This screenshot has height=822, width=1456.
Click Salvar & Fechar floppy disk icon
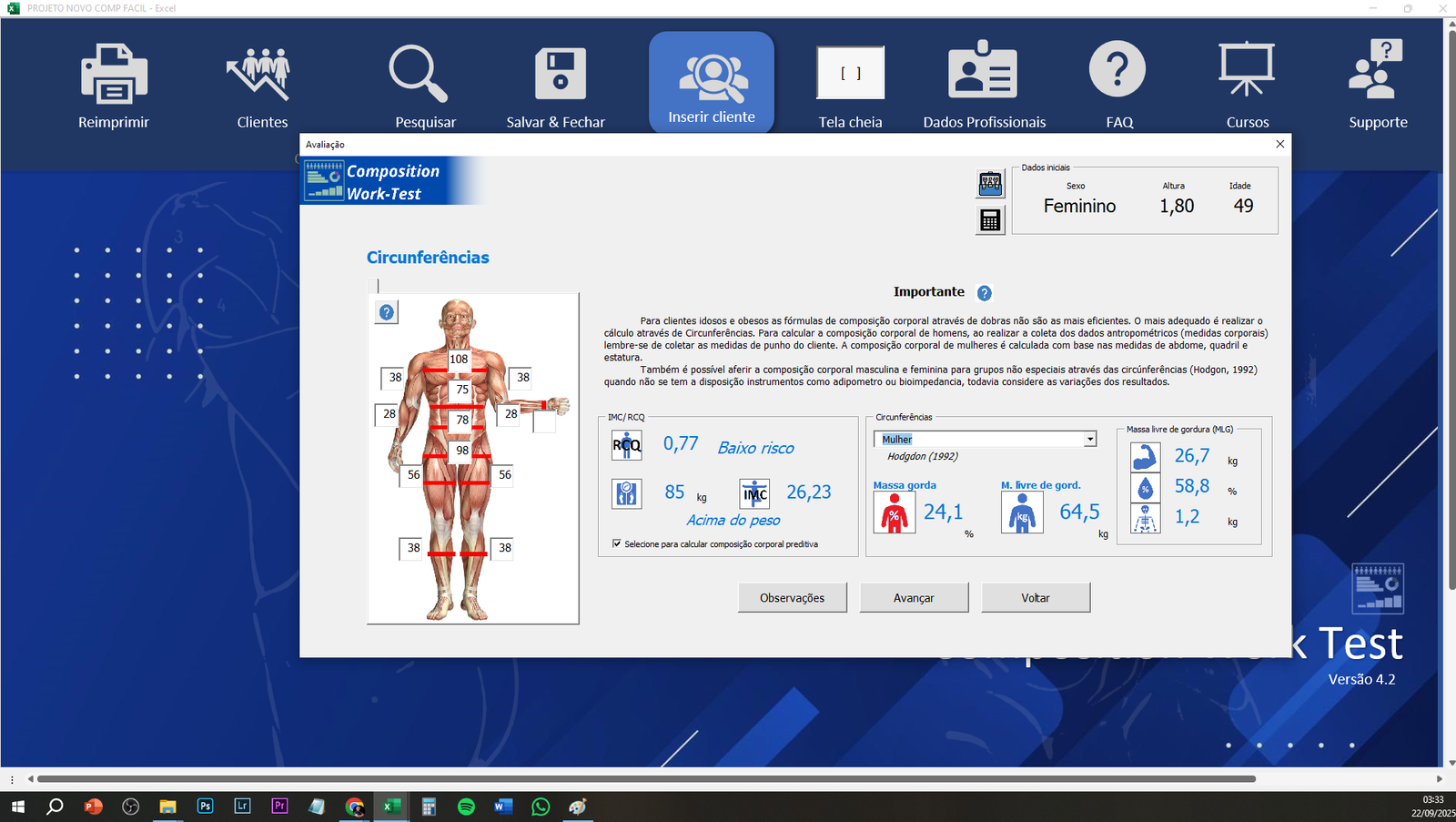click(559, 75)
